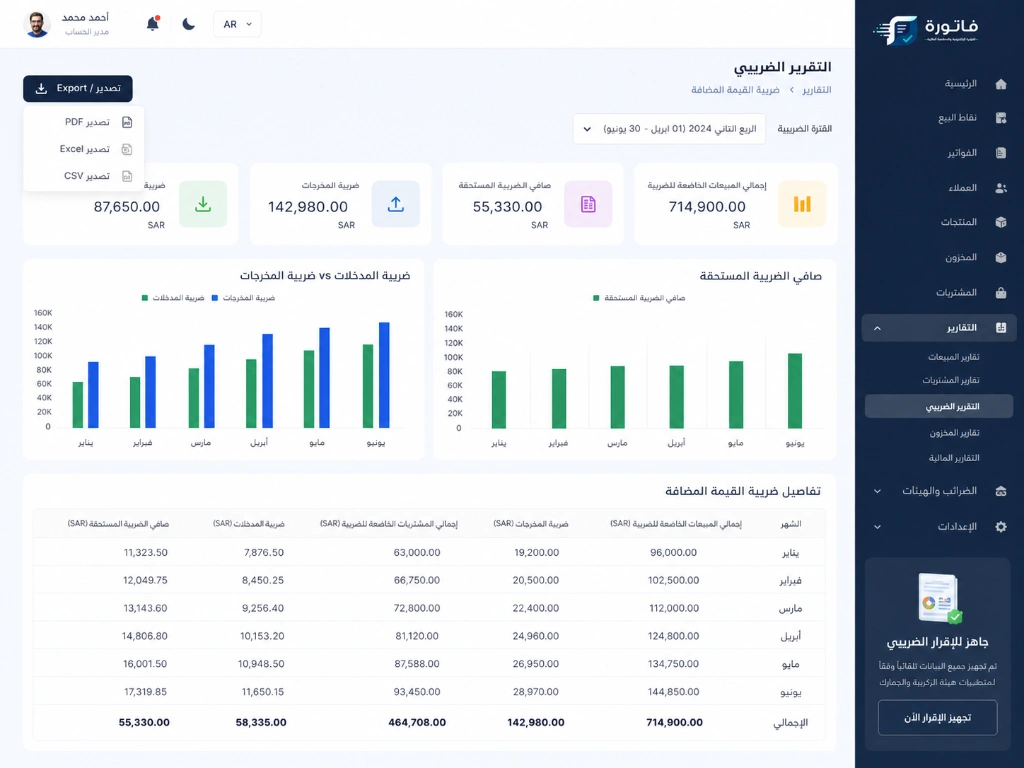This screenshot has height=768, width=1024.
Task: Click the blue upload icon on output tax card
Action: [x=396, y=204]
